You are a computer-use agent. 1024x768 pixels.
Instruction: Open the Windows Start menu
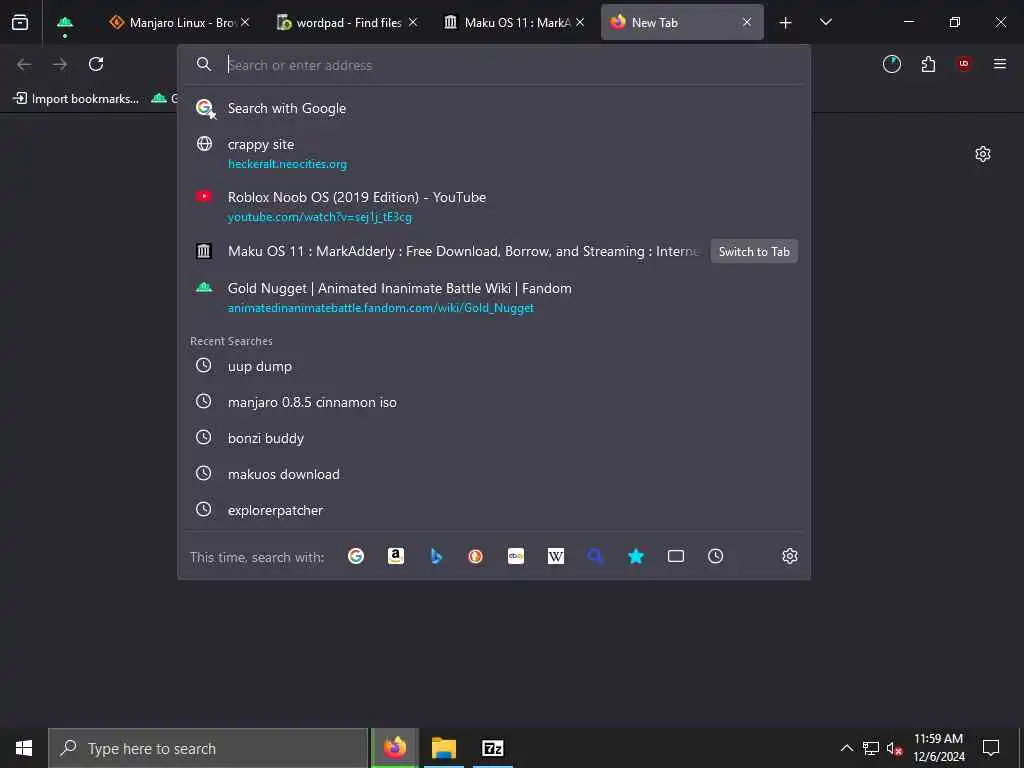point(24,748)
